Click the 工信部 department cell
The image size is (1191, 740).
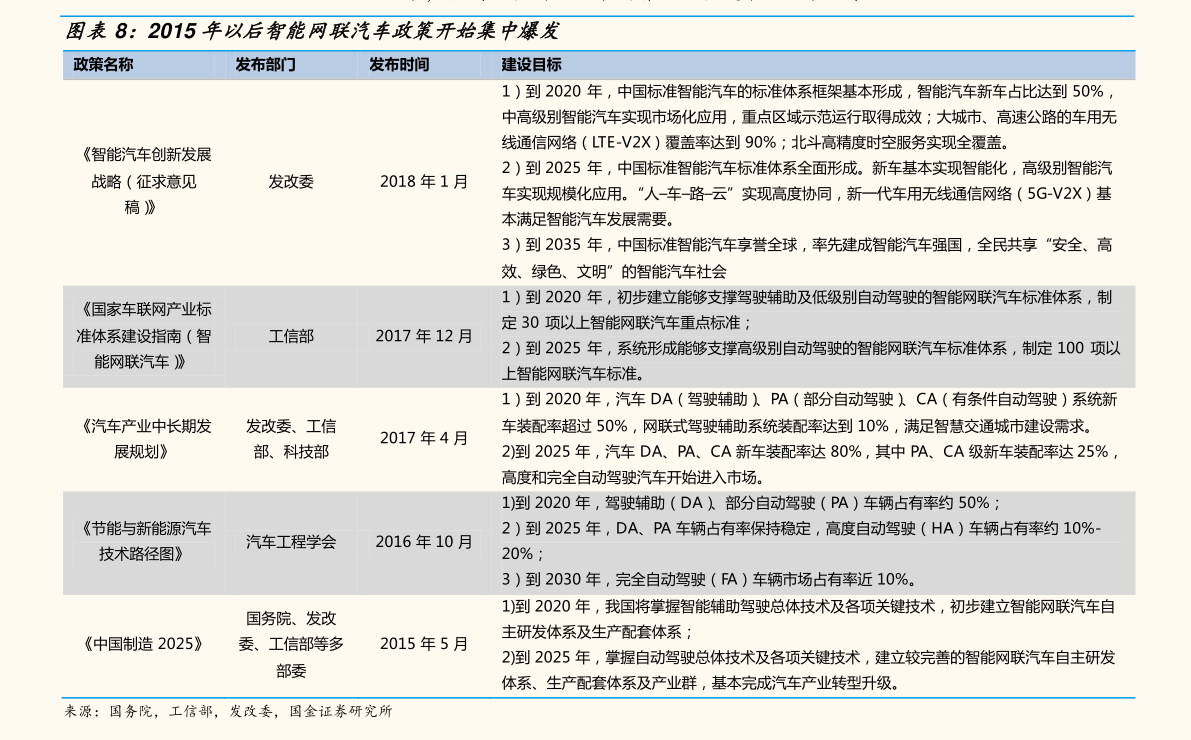click(291, 336)
